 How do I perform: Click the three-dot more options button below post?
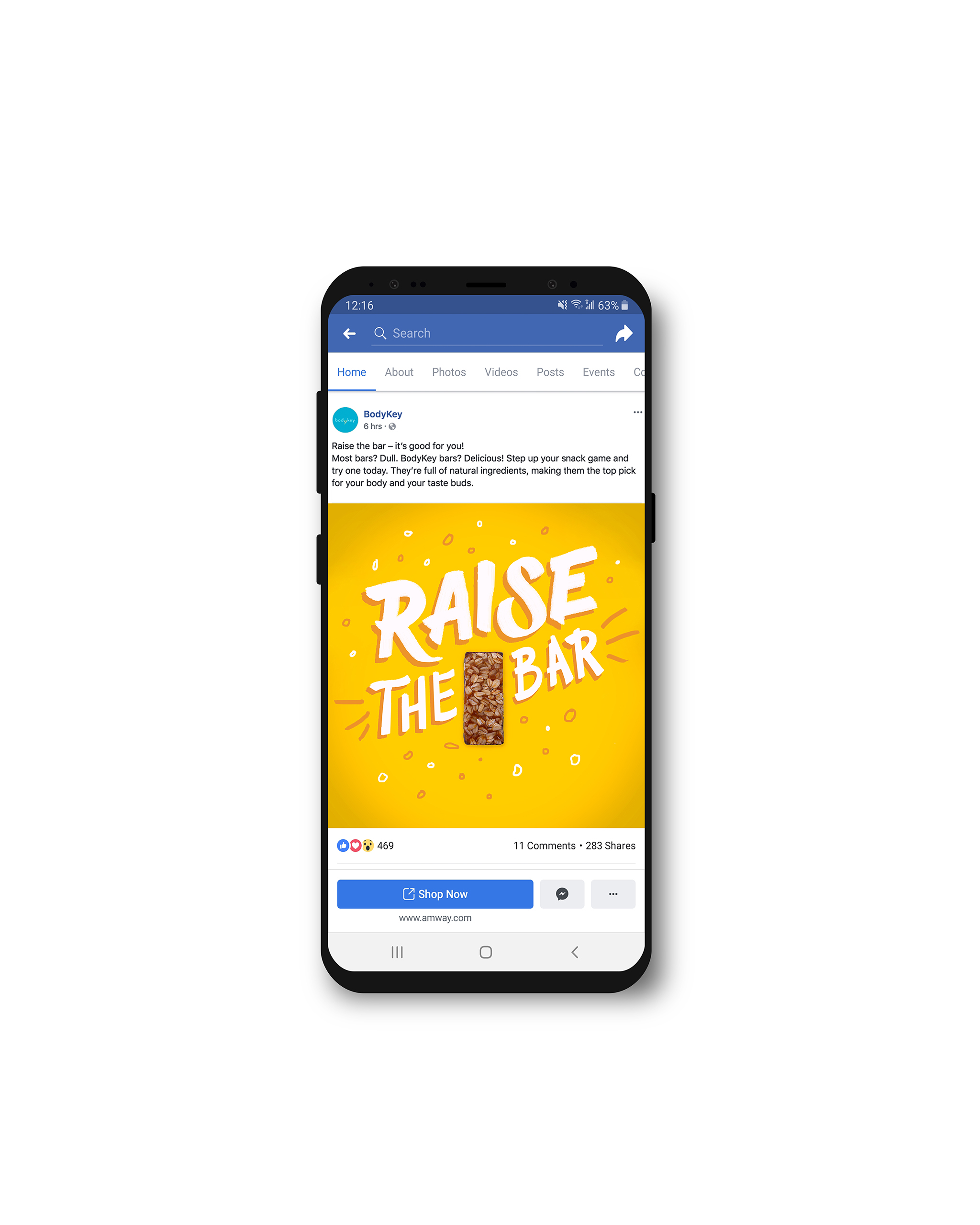[611, 894]
